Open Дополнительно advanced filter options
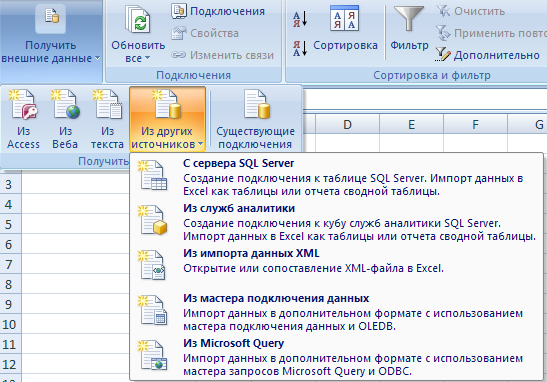This screenshot has height=382, width=547. pos(488,55)
